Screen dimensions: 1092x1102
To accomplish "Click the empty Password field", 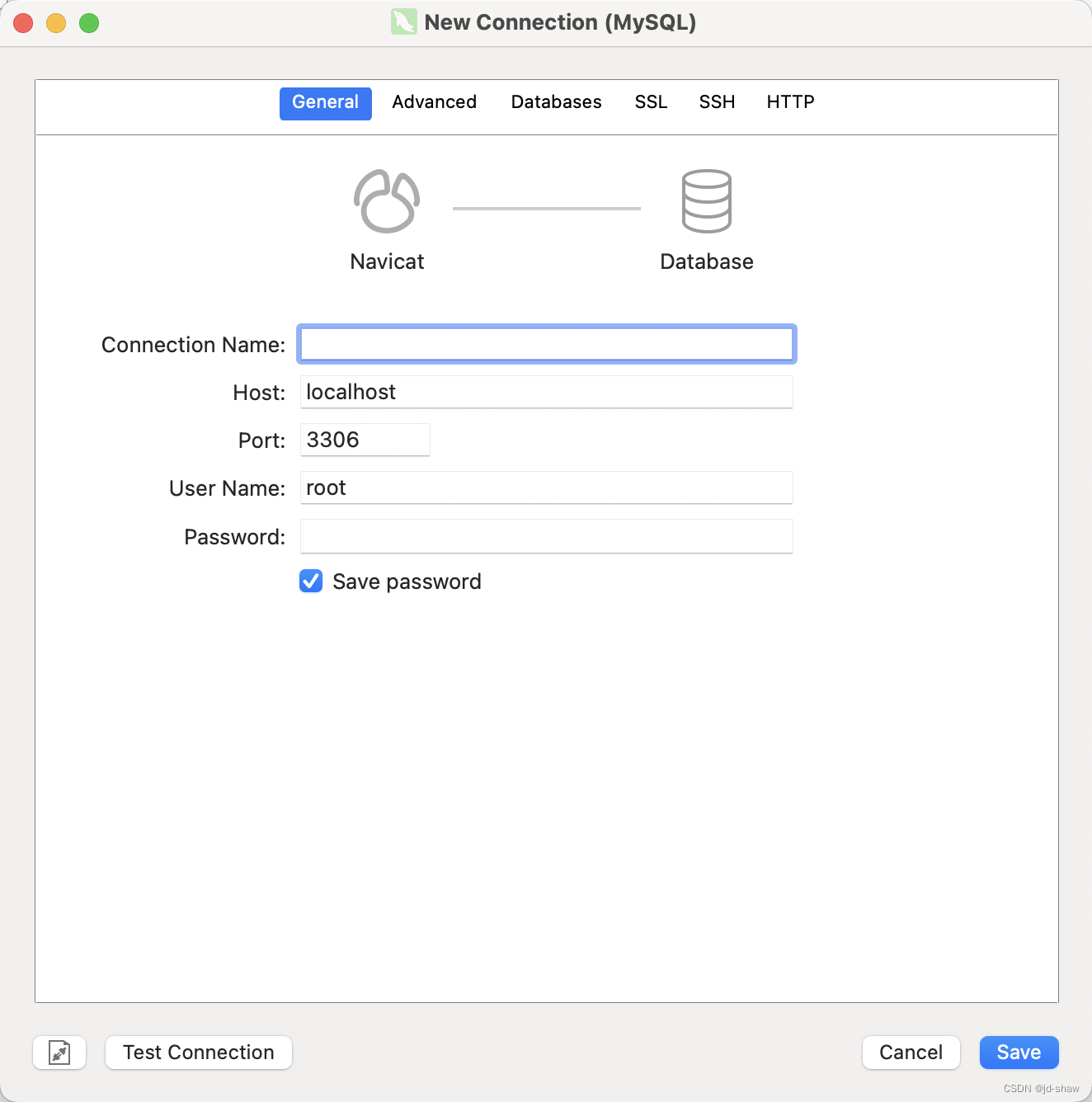I will click(547, 536).
